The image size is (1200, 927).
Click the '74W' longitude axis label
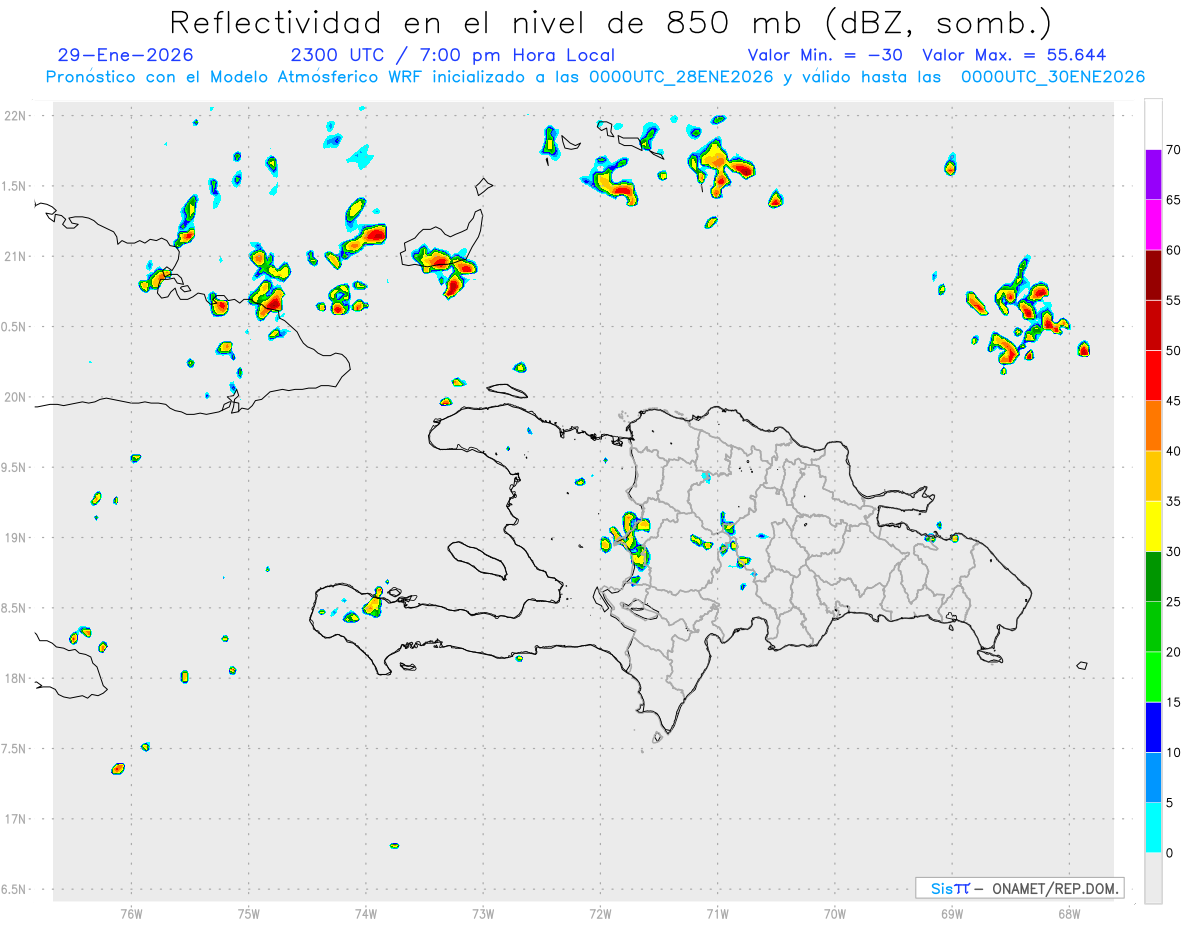pyautogui.click(x=365, y=913)
